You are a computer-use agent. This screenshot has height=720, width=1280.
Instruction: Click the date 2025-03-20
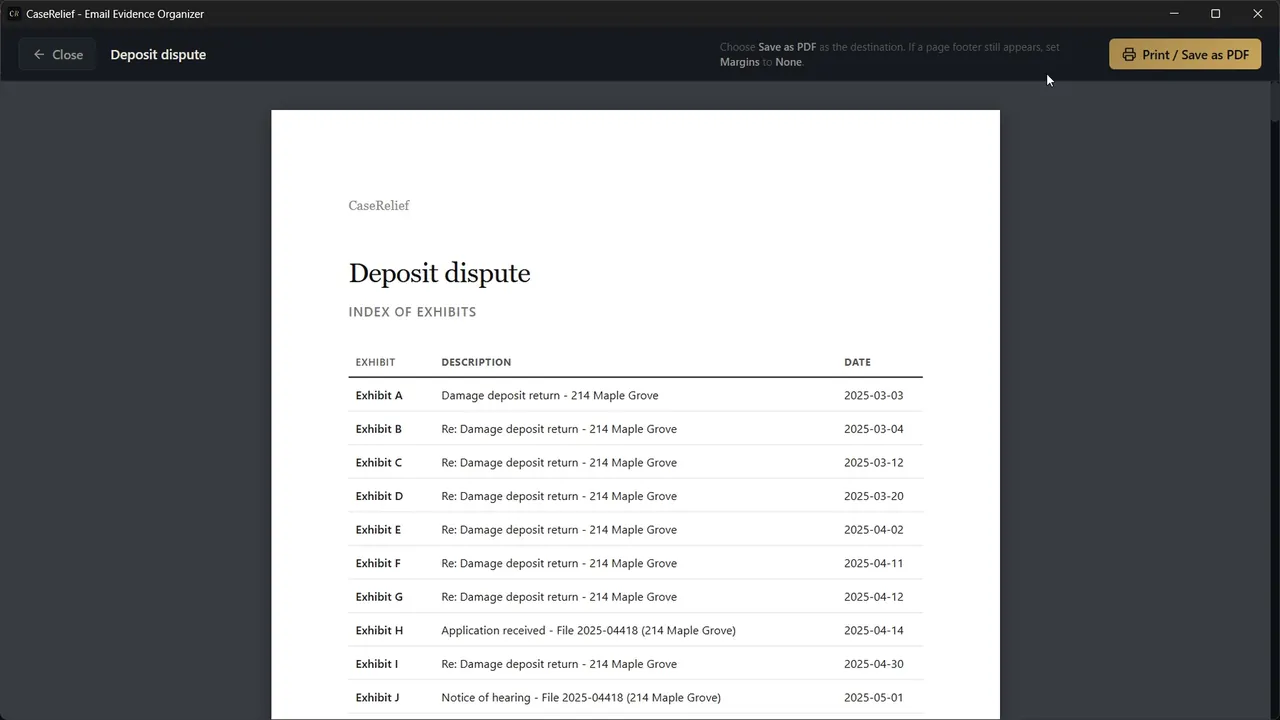click(x=873, y=496)
